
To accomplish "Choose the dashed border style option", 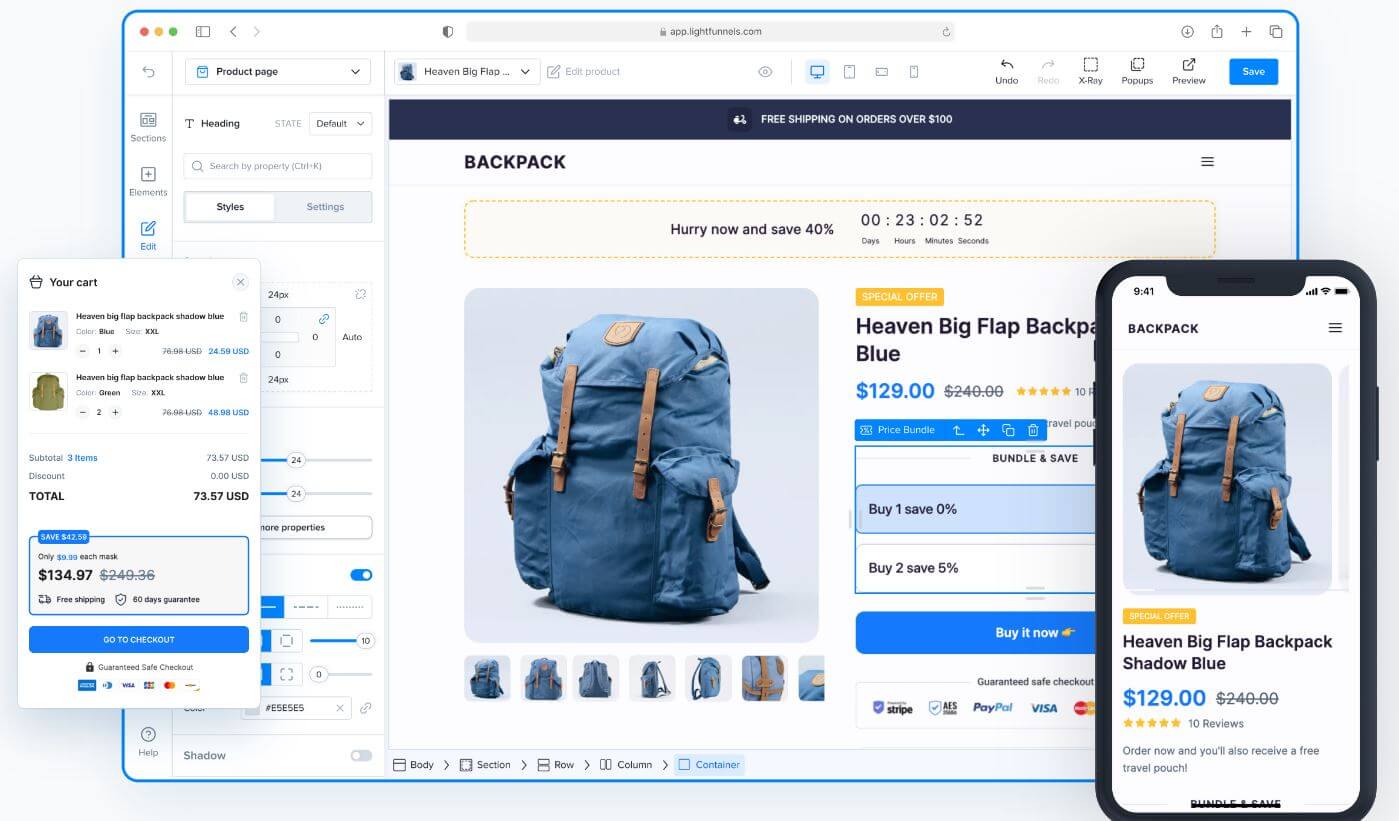I will [x=306, y=607].
